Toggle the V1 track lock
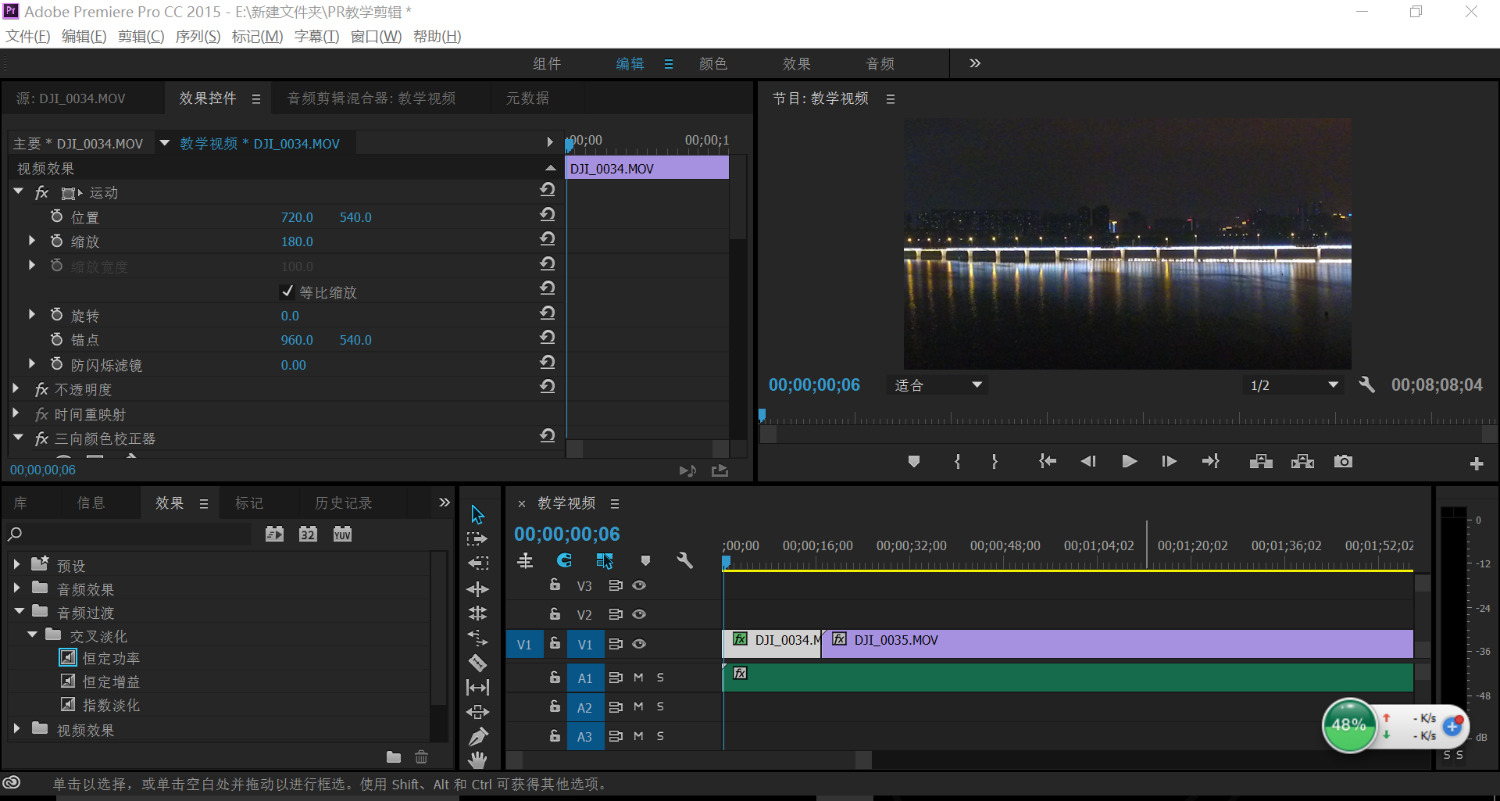Viewport: 1500px width, 801px height. tap(554, 644)
